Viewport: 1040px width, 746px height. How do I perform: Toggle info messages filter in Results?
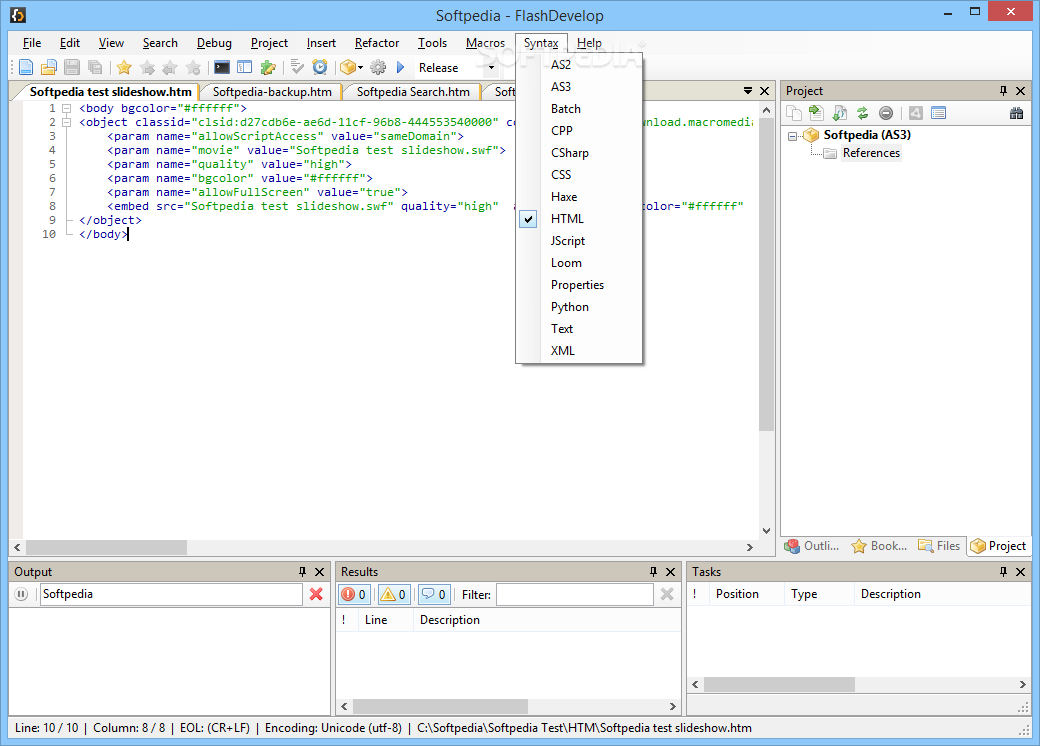click(434, 594)
